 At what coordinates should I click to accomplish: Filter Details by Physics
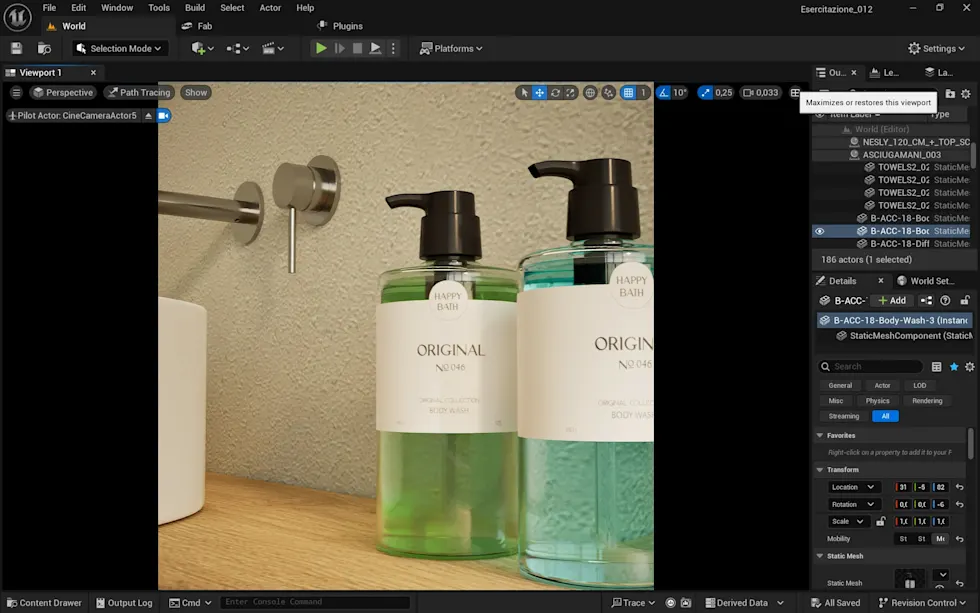click(878, 401)
